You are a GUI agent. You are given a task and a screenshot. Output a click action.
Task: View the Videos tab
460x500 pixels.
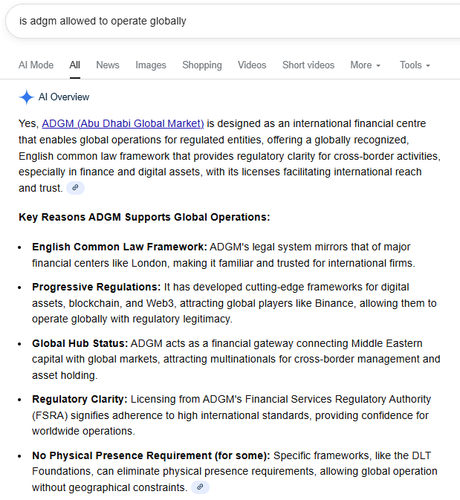[252, 65]
